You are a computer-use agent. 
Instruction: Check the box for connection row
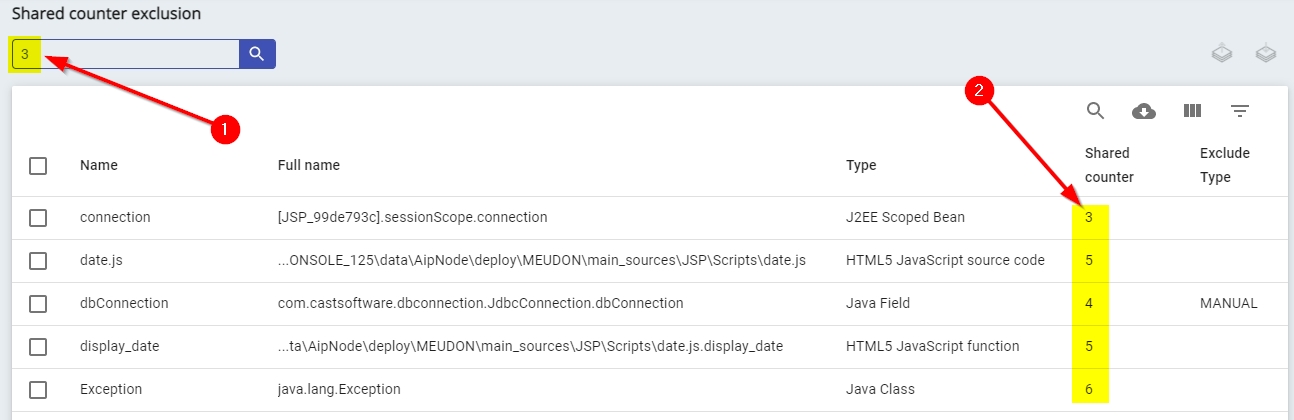[x=38, y=218]
